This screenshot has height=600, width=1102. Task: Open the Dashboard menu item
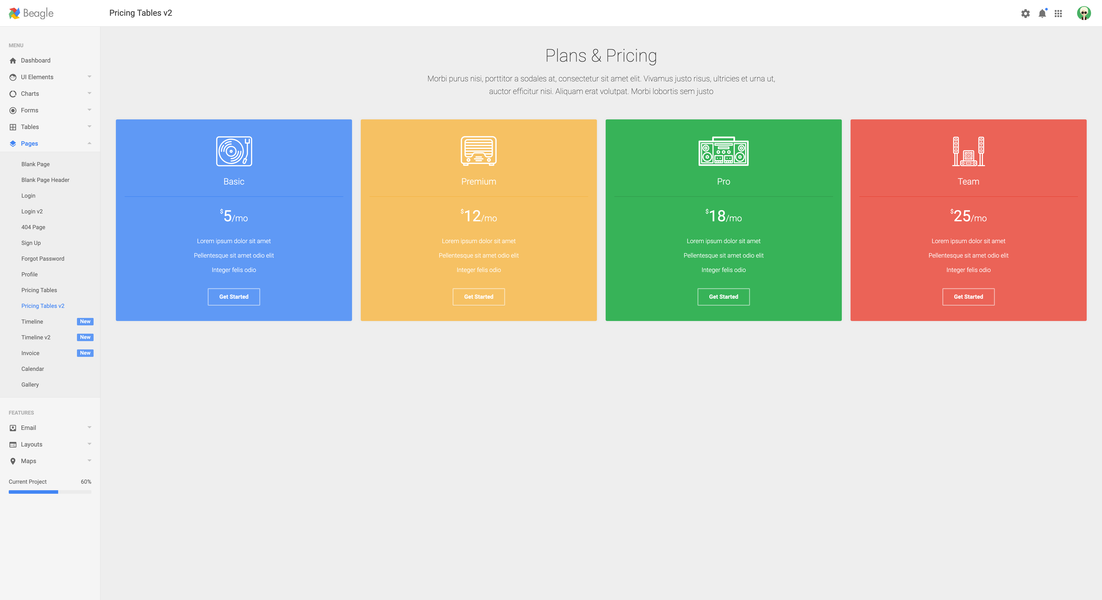36,61
